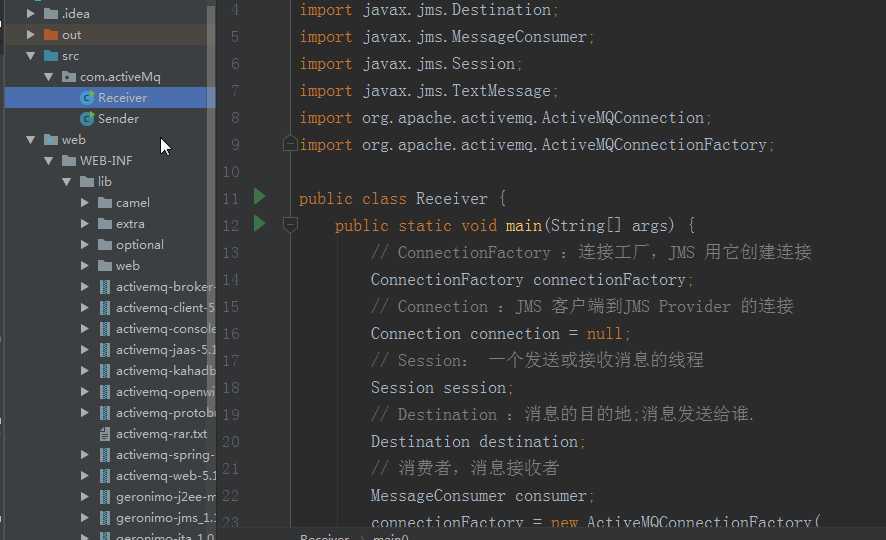Viewport: 886px width, 540px height.
Task: Click the activemq-client jar icon
Action: 105,308
